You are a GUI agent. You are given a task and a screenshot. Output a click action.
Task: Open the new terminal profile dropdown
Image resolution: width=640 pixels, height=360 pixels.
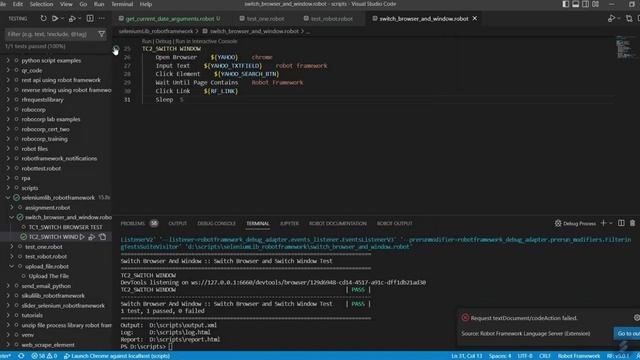(611, 223)
